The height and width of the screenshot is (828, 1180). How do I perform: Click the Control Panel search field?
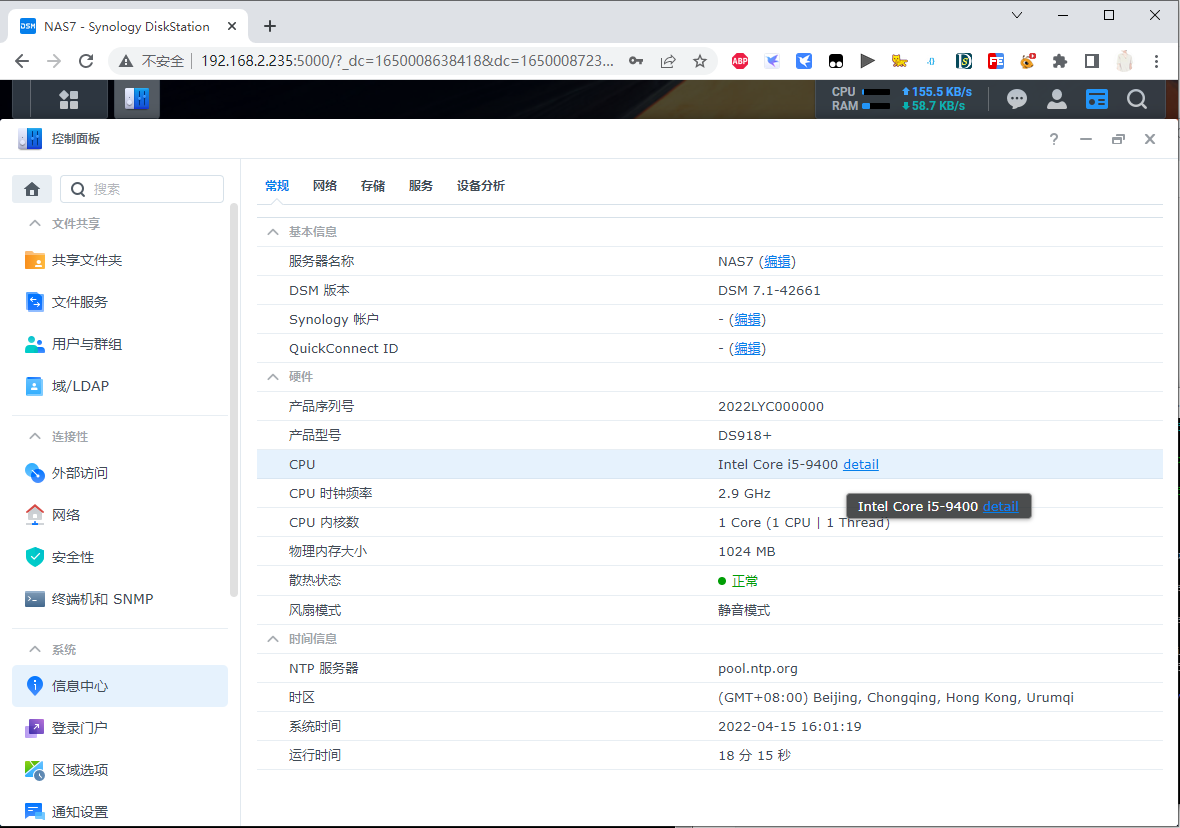[142, 189]
